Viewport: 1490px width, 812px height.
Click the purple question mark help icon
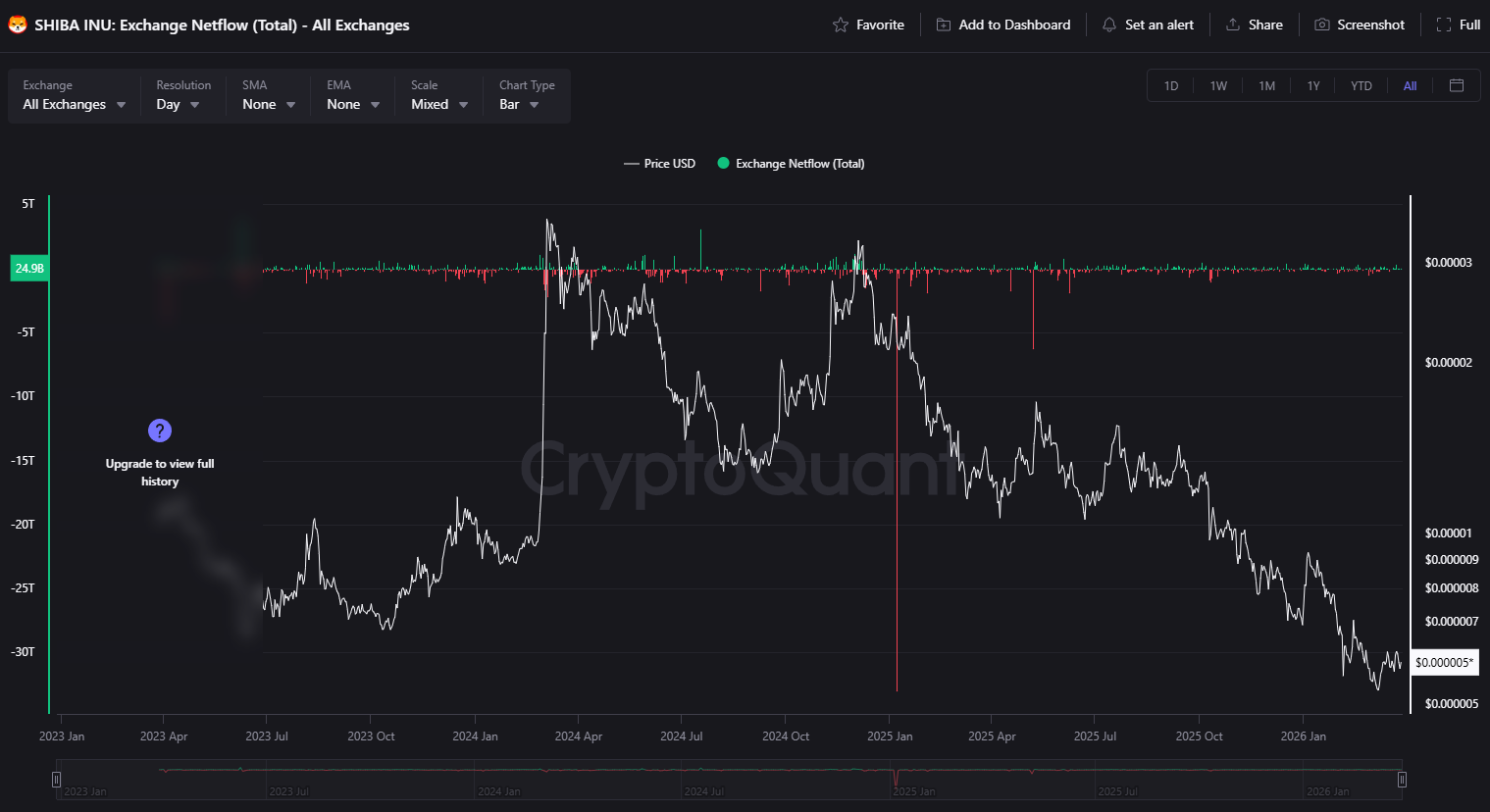pyautogui.click(x=160, y=431)
